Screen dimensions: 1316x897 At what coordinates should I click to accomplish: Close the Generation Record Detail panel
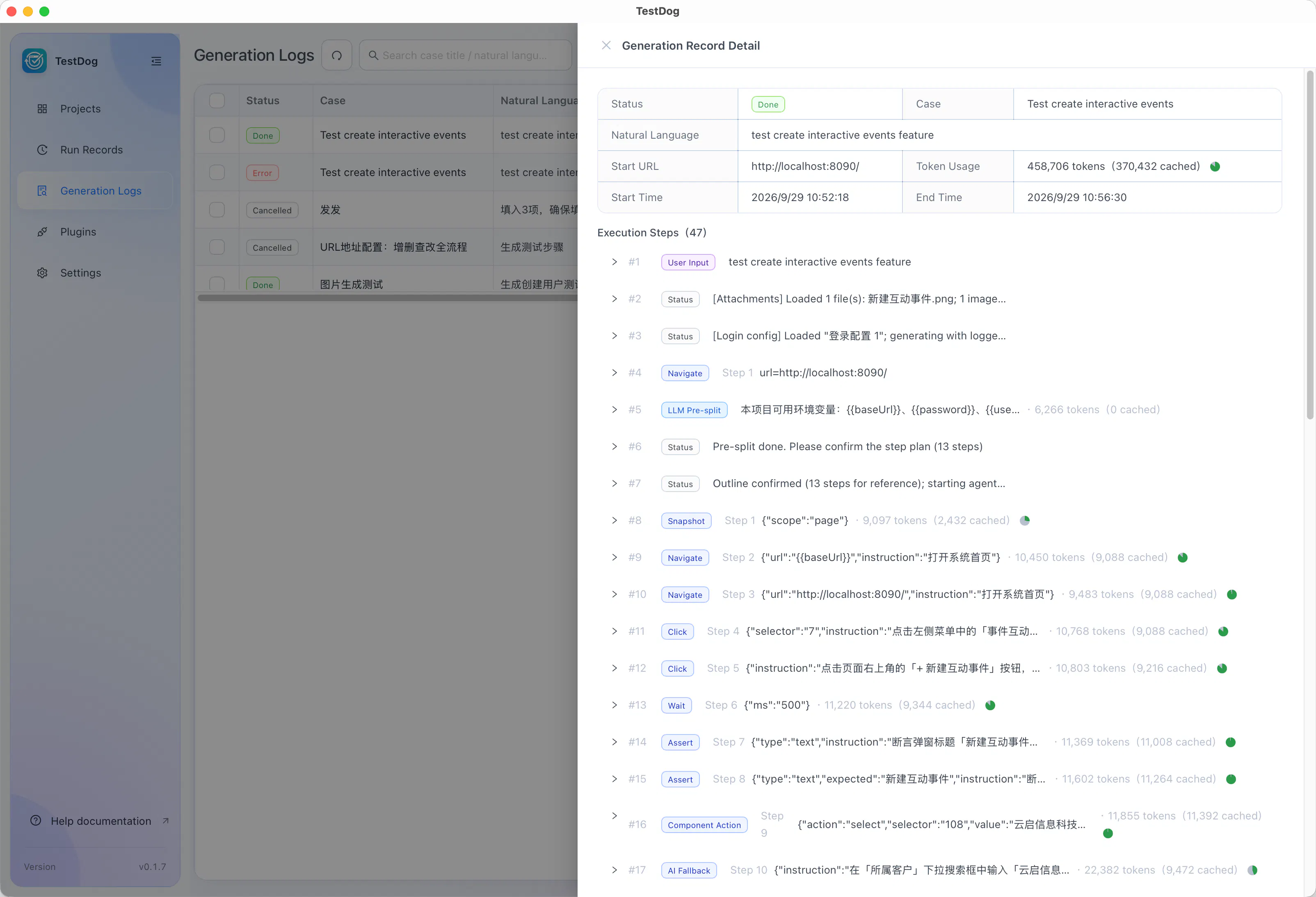click(606, 45)
